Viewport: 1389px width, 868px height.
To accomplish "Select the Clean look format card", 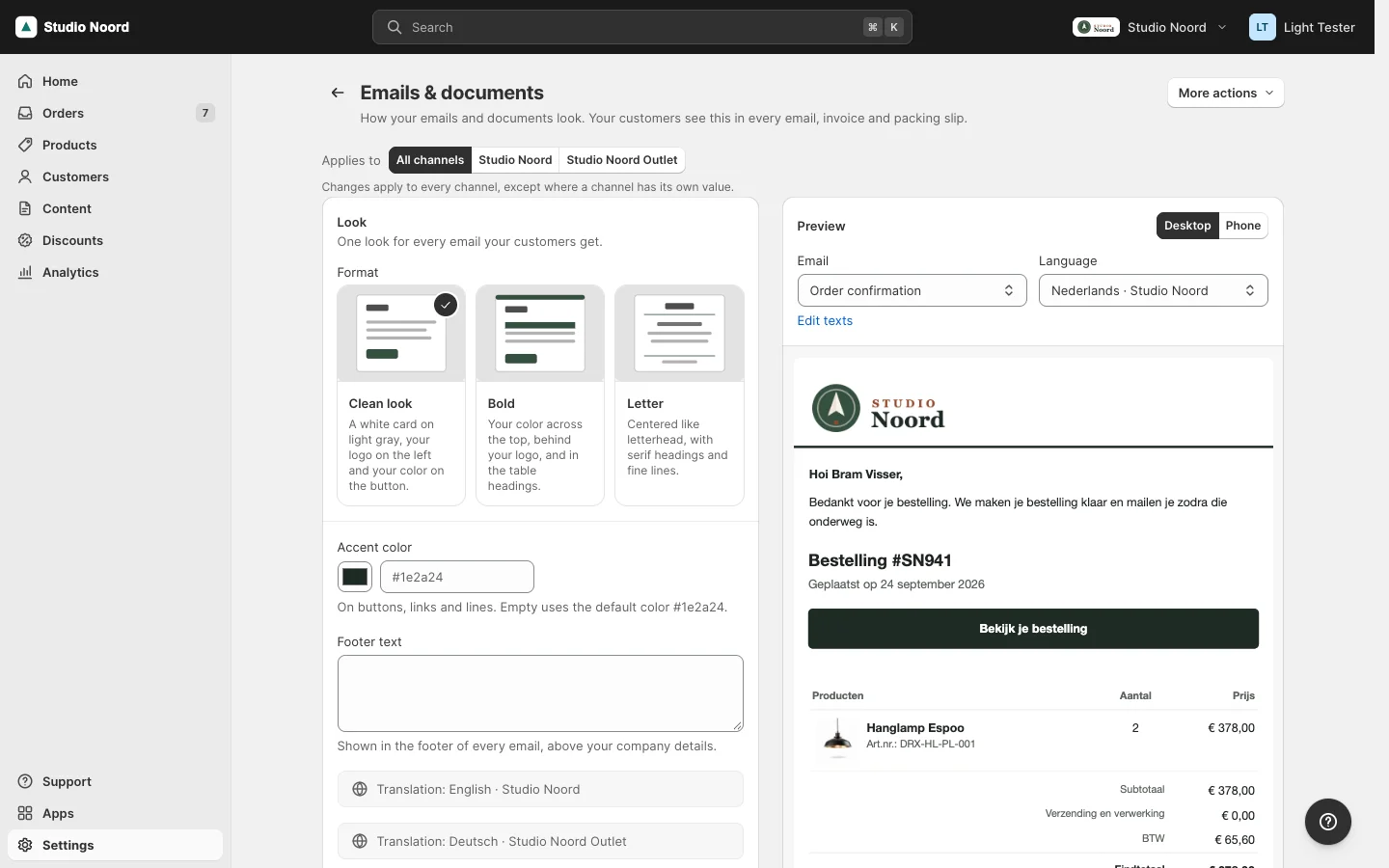I will click(401, 394).
